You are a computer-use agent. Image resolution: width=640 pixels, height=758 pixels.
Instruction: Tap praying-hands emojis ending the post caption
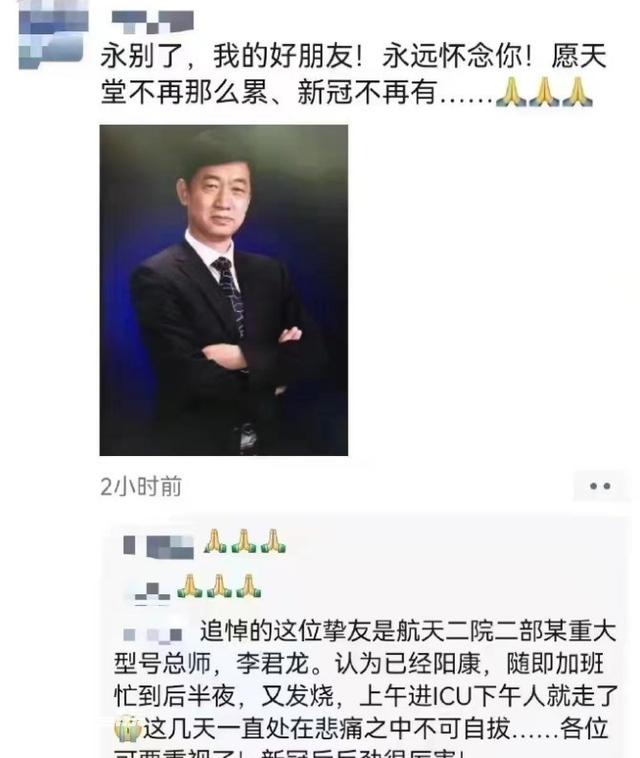point(544,92)
